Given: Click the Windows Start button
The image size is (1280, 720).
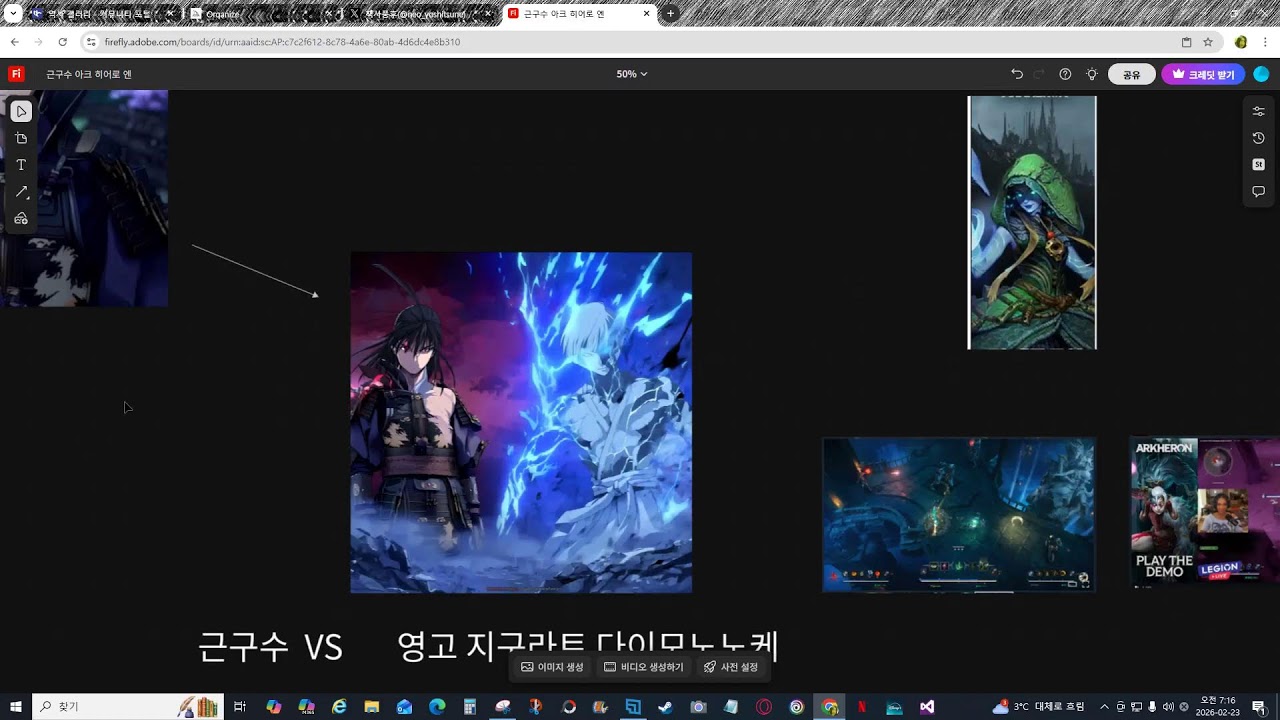Looking at the screenshot, I should (x=16, y=707).
